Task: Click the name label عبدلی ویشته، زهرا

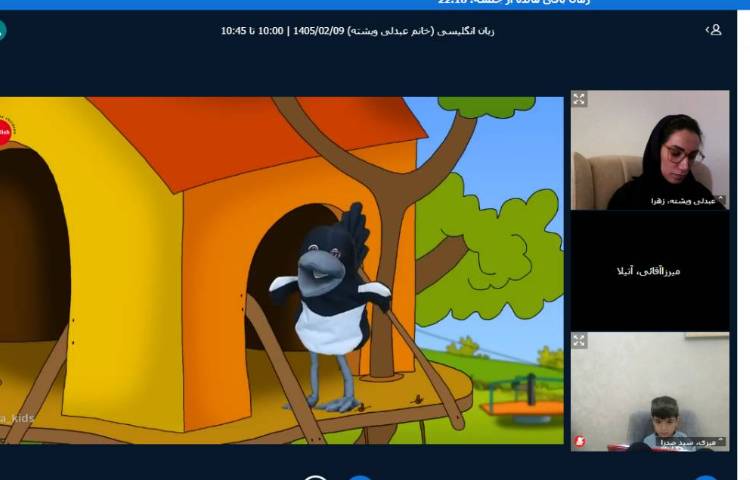Action: (x=683, y=201)
